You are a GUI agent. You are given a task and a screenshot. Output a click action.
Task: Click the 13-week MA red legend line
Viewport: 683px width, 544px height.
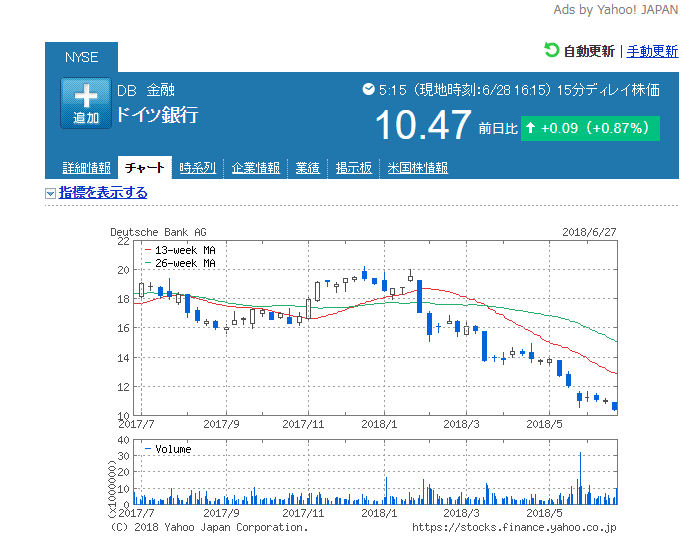click(x=148, y=250)
